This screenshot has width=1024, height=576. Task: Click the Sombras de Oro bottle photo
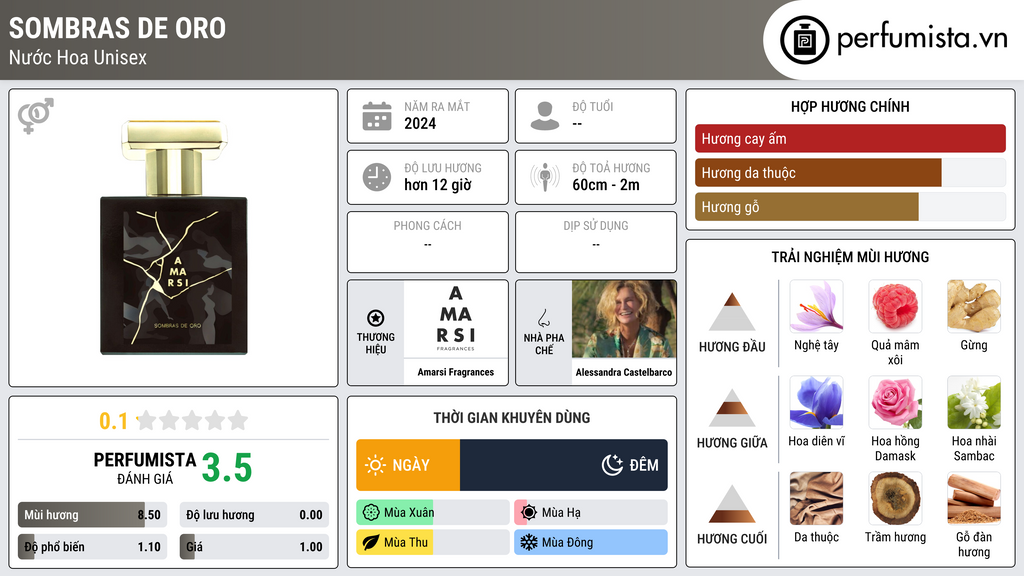coord(174,238)
